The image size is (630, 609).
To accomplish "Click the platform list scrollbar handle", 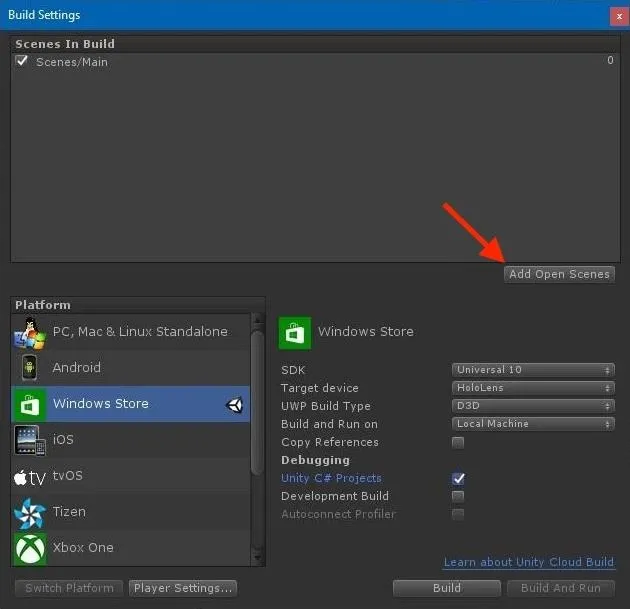I will click(257, 403).
